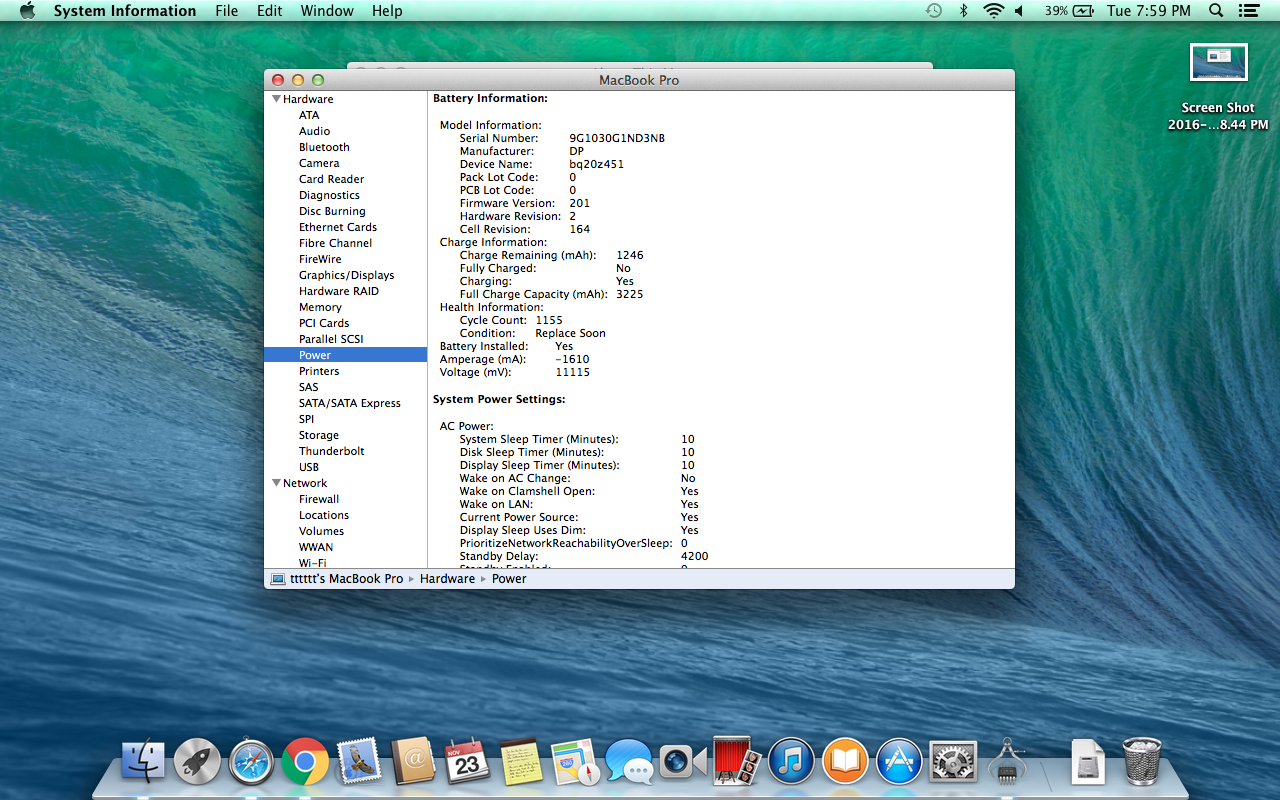Open Spotlight search magnifier
1280x800 pixels.
pyautogui.click(x=1216, y=11)
